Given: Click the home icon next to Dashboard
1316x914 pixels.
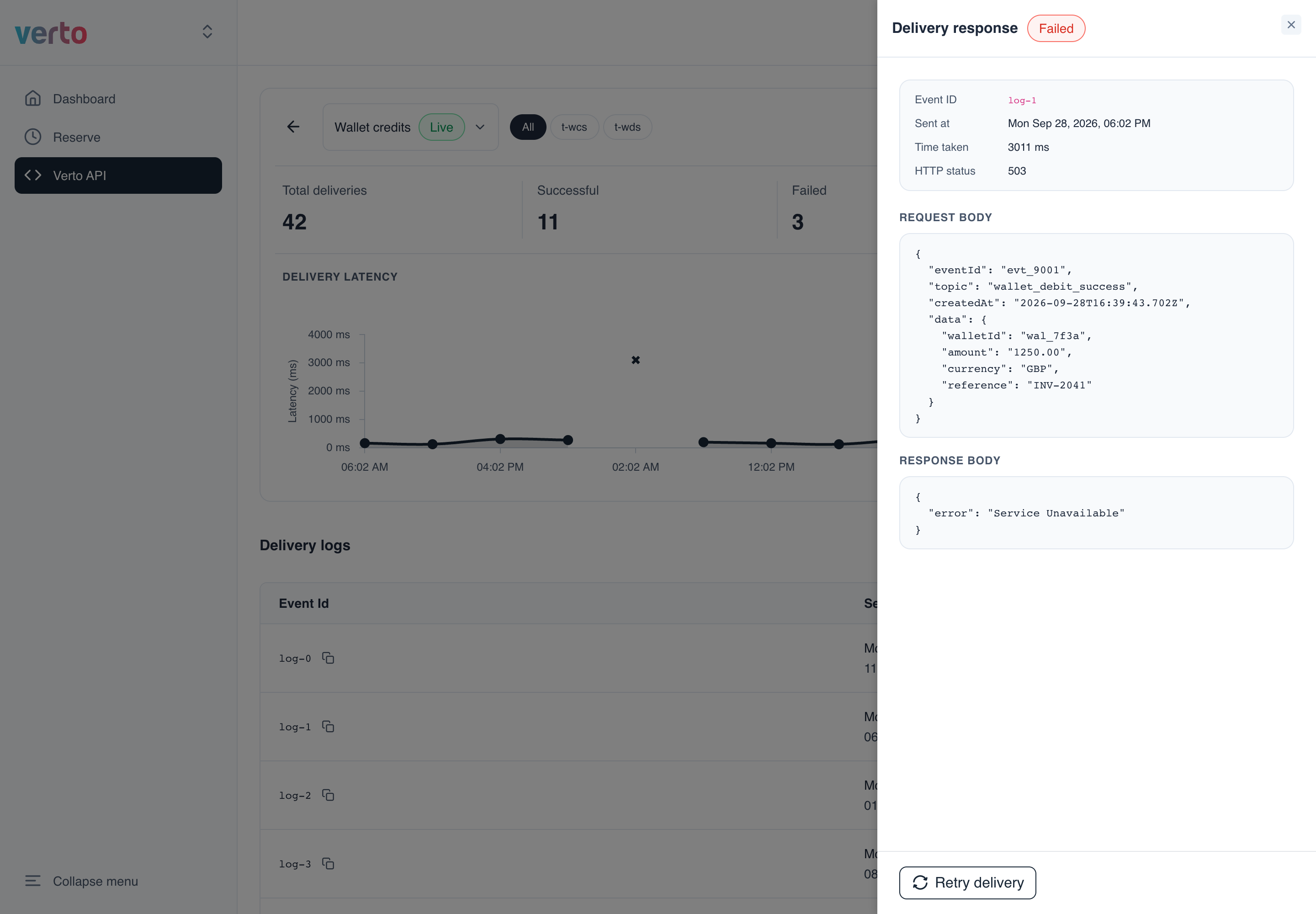Looking at the screenshot, I should pyautogui.click(x=32, y=99).
